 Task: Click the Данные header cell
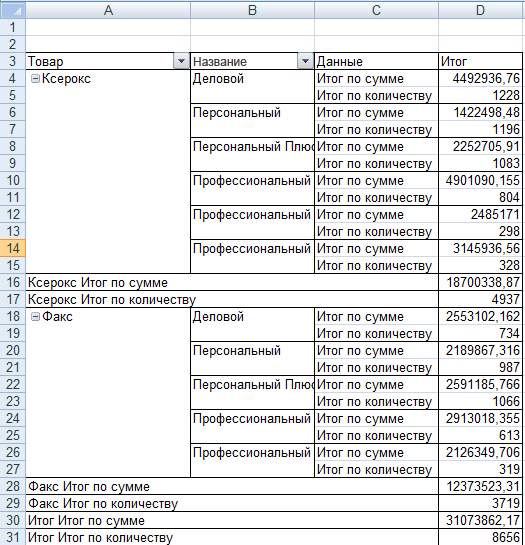click(376, 61)
